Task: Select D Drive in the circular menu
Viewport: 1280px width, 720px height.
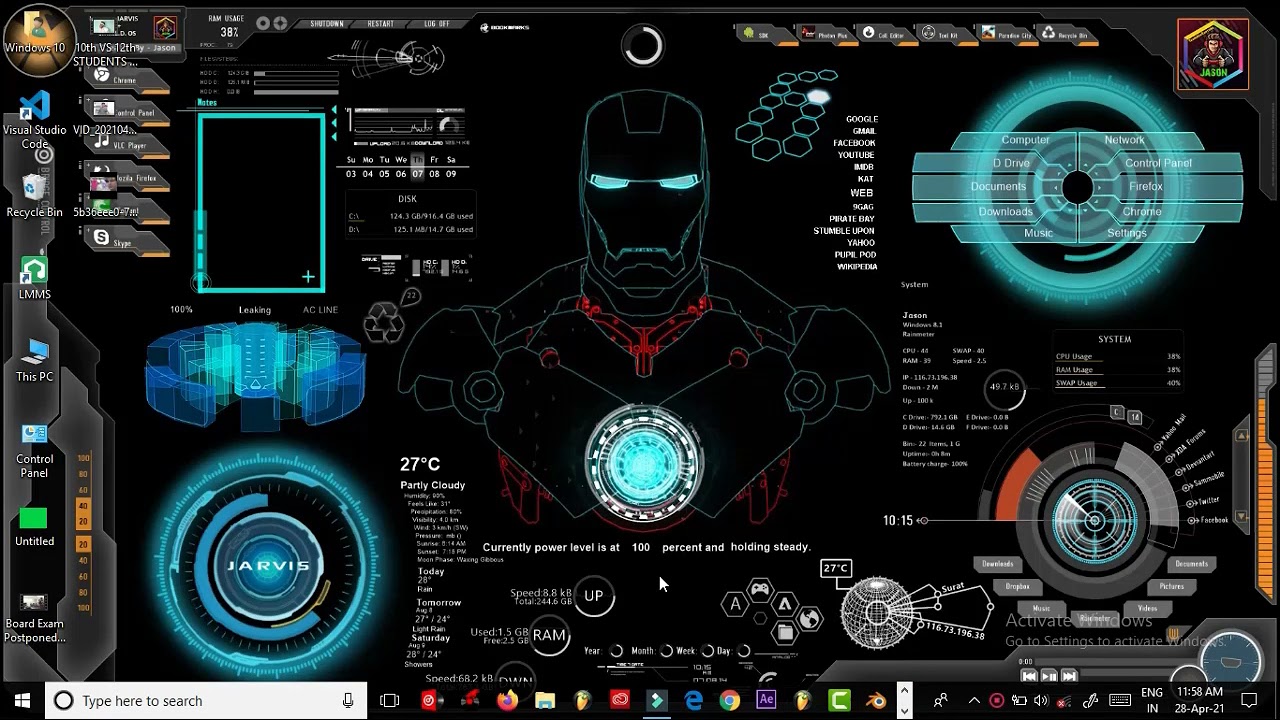Action: [1011, 163]
